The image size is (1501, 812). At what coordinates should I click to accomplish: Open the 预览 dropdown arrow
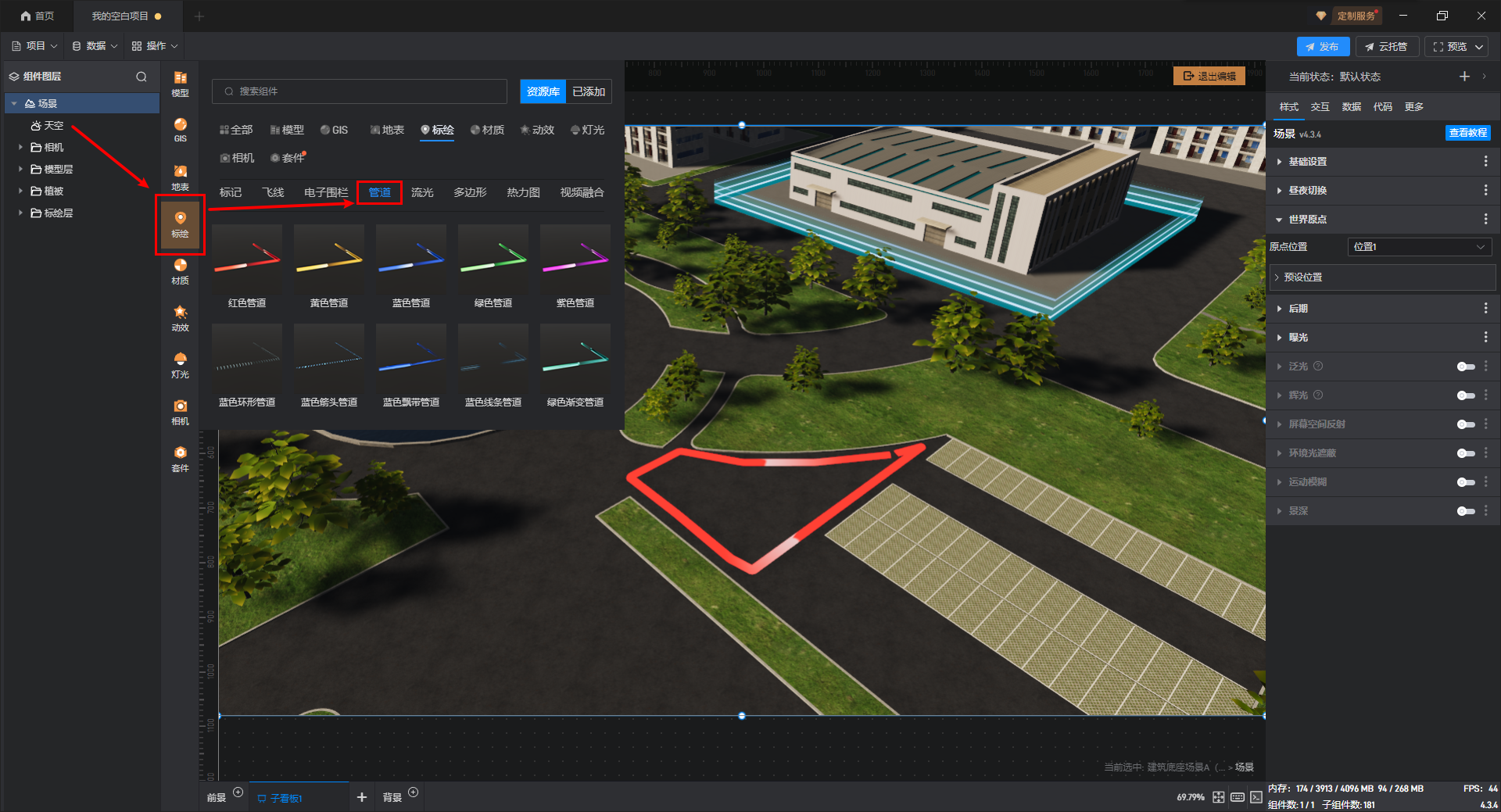point(1479,47)
